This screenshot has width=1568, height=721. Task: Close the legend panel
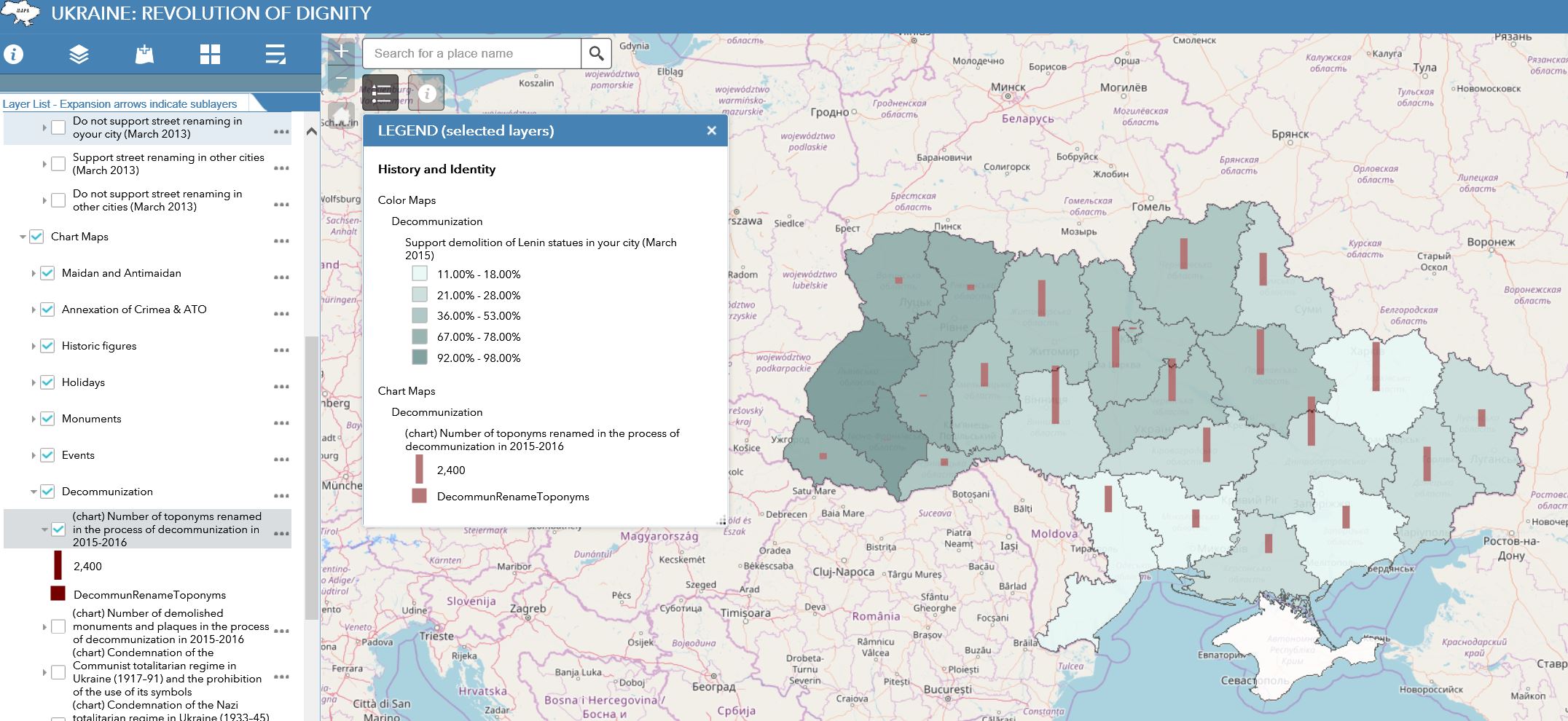[712, 130]
